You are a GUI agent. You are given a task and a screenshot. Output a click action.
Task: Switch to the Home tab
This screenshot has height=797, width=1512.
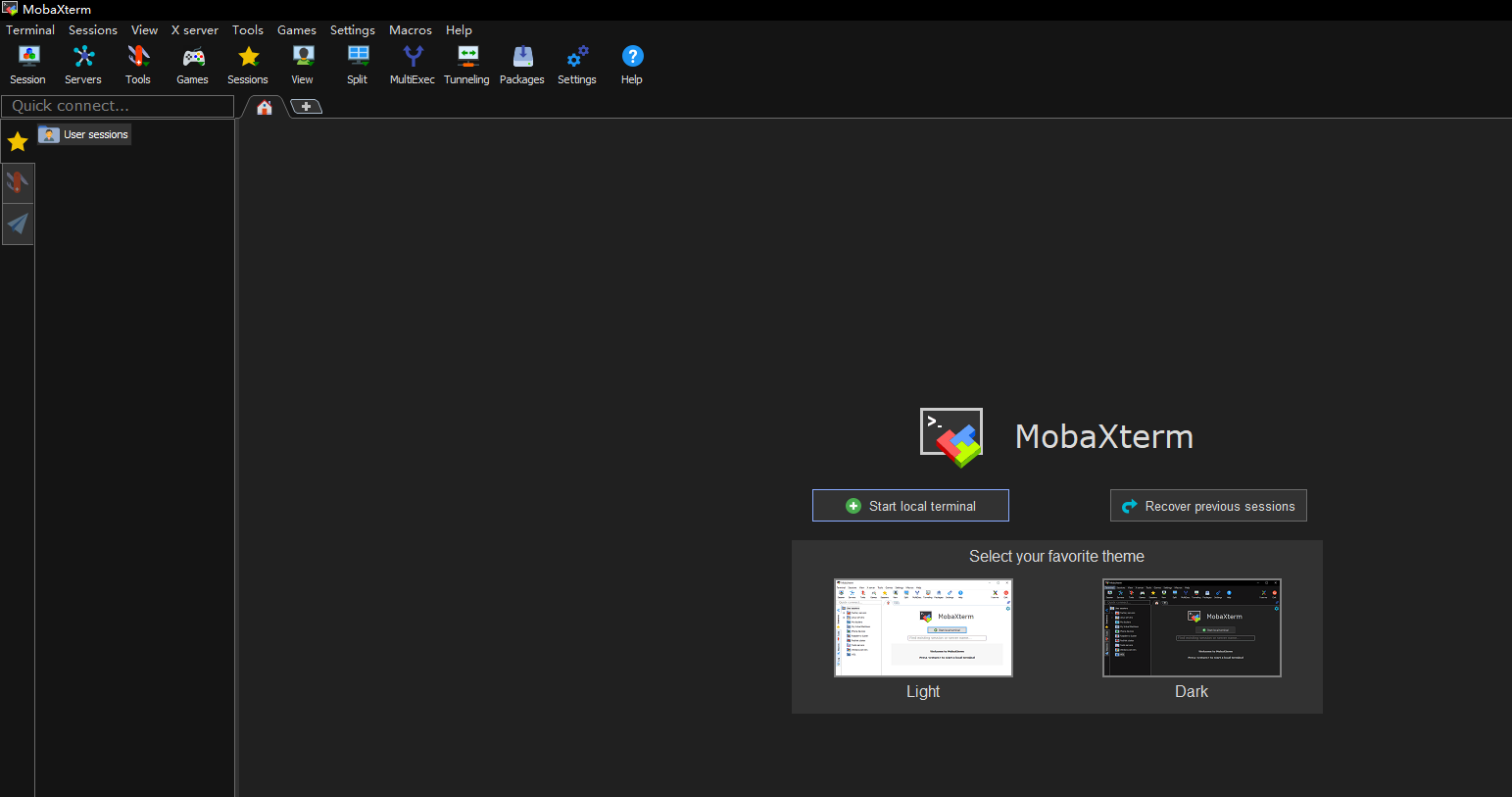coord(265,107)
